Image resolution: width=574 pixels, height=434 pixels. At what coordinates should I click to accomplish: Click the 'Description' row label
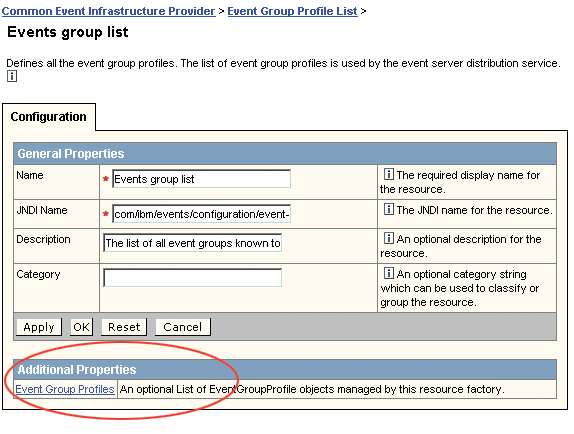click(43, 239)
